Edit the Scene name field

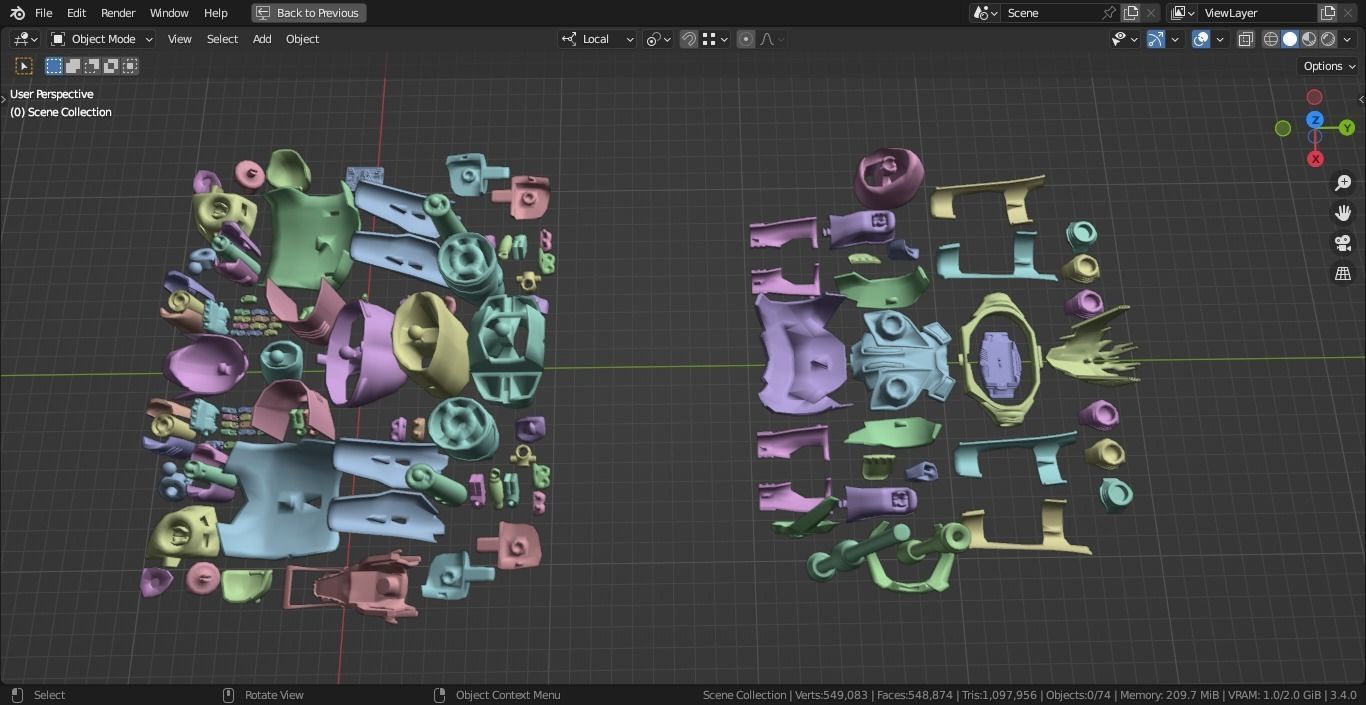[1050, 13]
